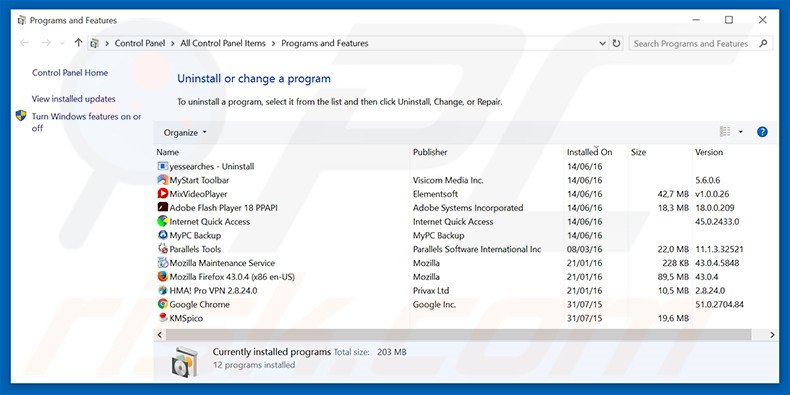Click the Programs and Features title icon
Image resolution: width=790 pixels, height=395 pixels.
tap(22, 20)
